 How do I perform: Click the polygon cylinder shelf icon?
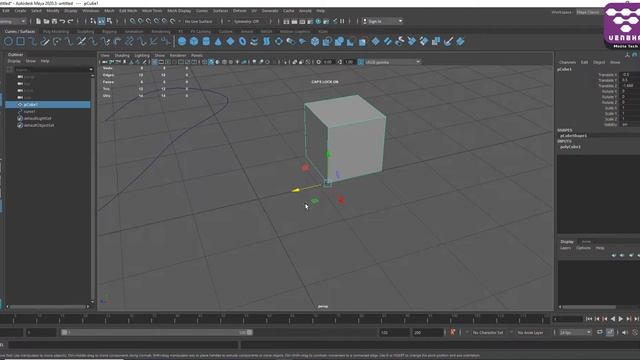click(206, 41)
